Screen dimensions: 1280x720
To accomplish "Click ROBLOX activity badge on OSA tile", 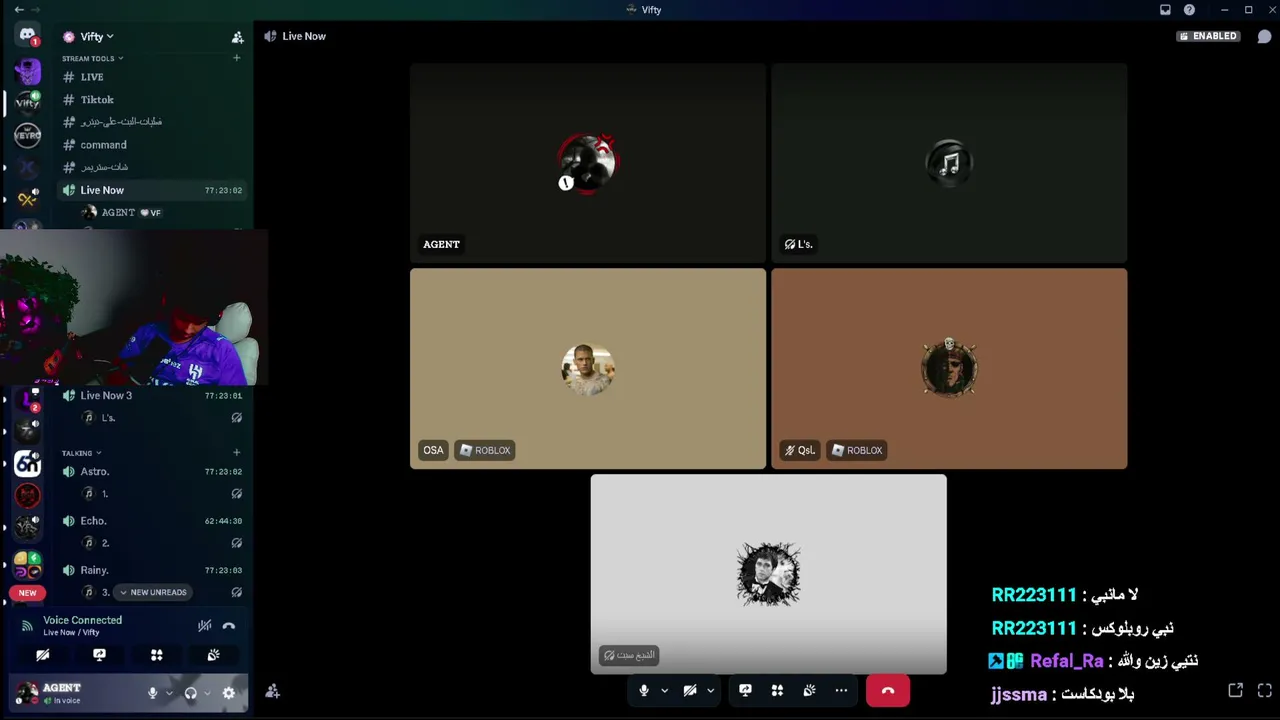I will point(485,451).
